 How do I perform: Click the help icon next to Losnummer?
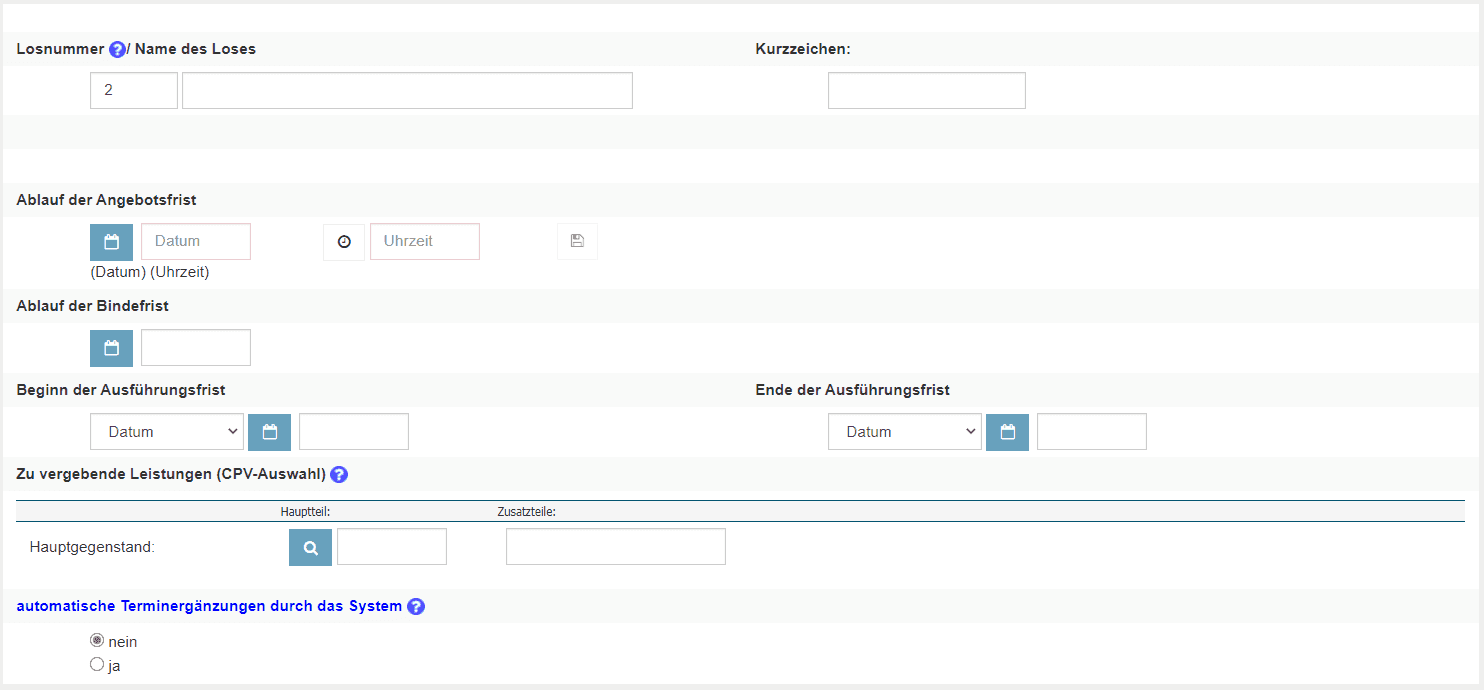click(117, 50)
